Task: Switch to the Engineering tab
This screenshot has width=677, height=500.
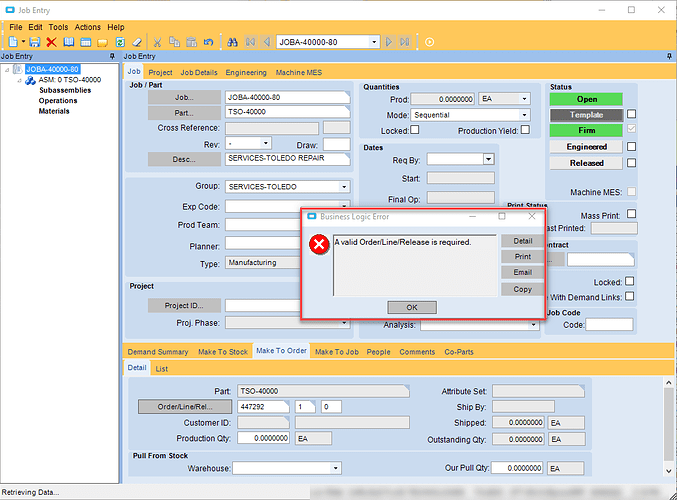Action: click(x=246, y=73)
